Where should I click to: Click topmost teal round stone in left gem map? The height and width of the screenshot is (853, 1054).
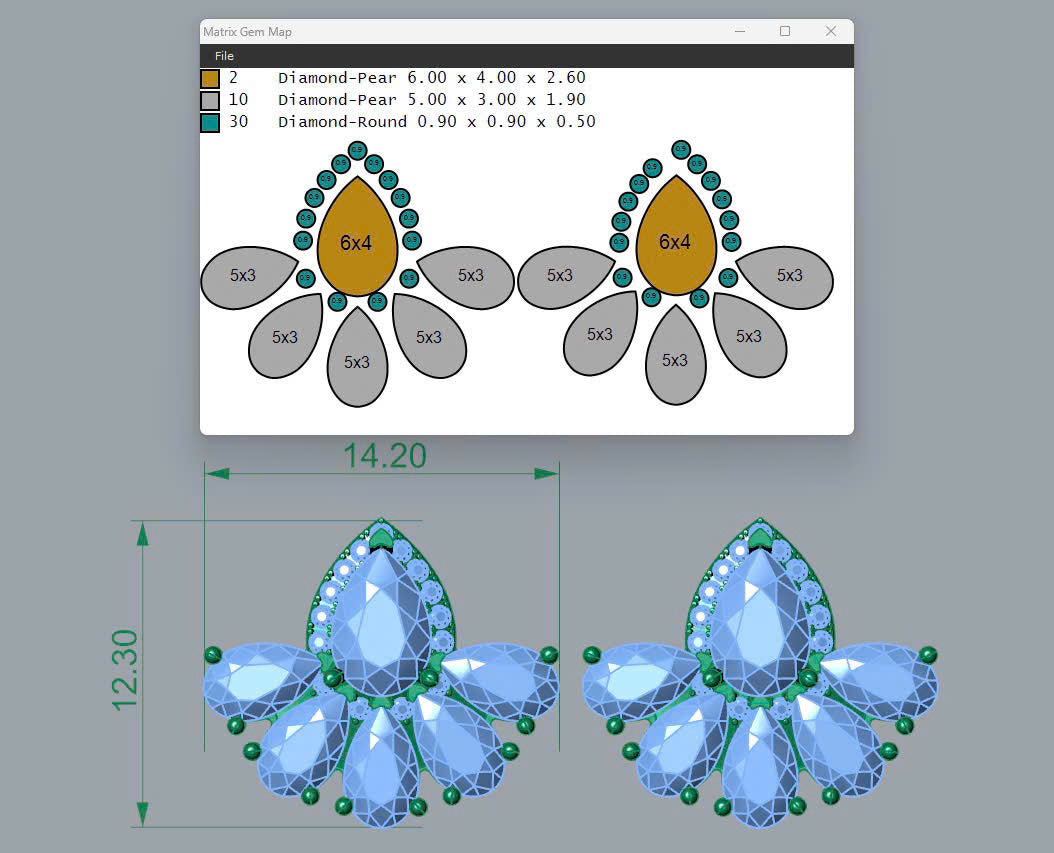click(x=357, y=151)
